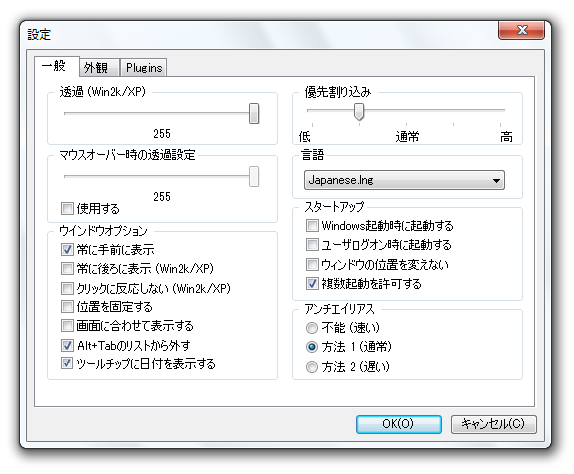The image size is (574, 474).
Task: Click the 透過 (Win2k/XP) slider handle
Action: [x=254, y=113]
